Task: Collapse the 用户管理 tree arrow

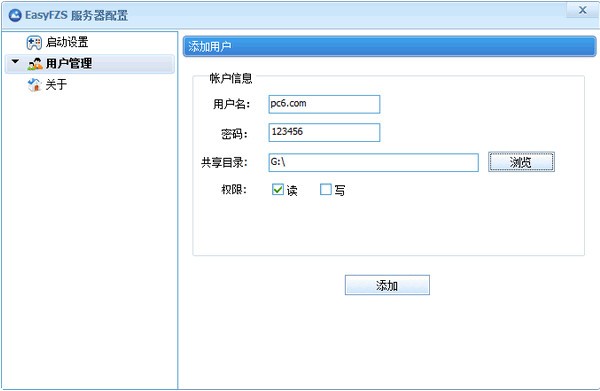Action: (15, 61)
